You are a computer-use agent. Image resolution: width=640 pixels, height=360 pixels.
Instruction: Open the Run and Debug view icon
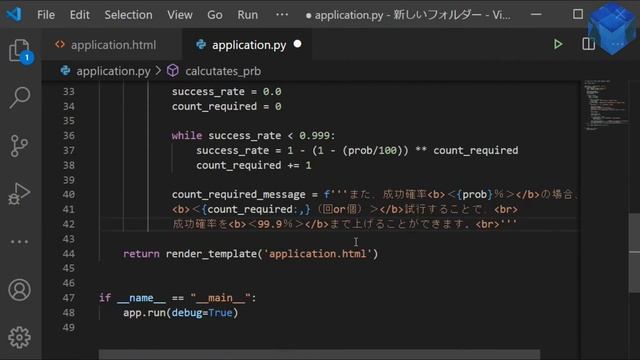click(19, 194)
